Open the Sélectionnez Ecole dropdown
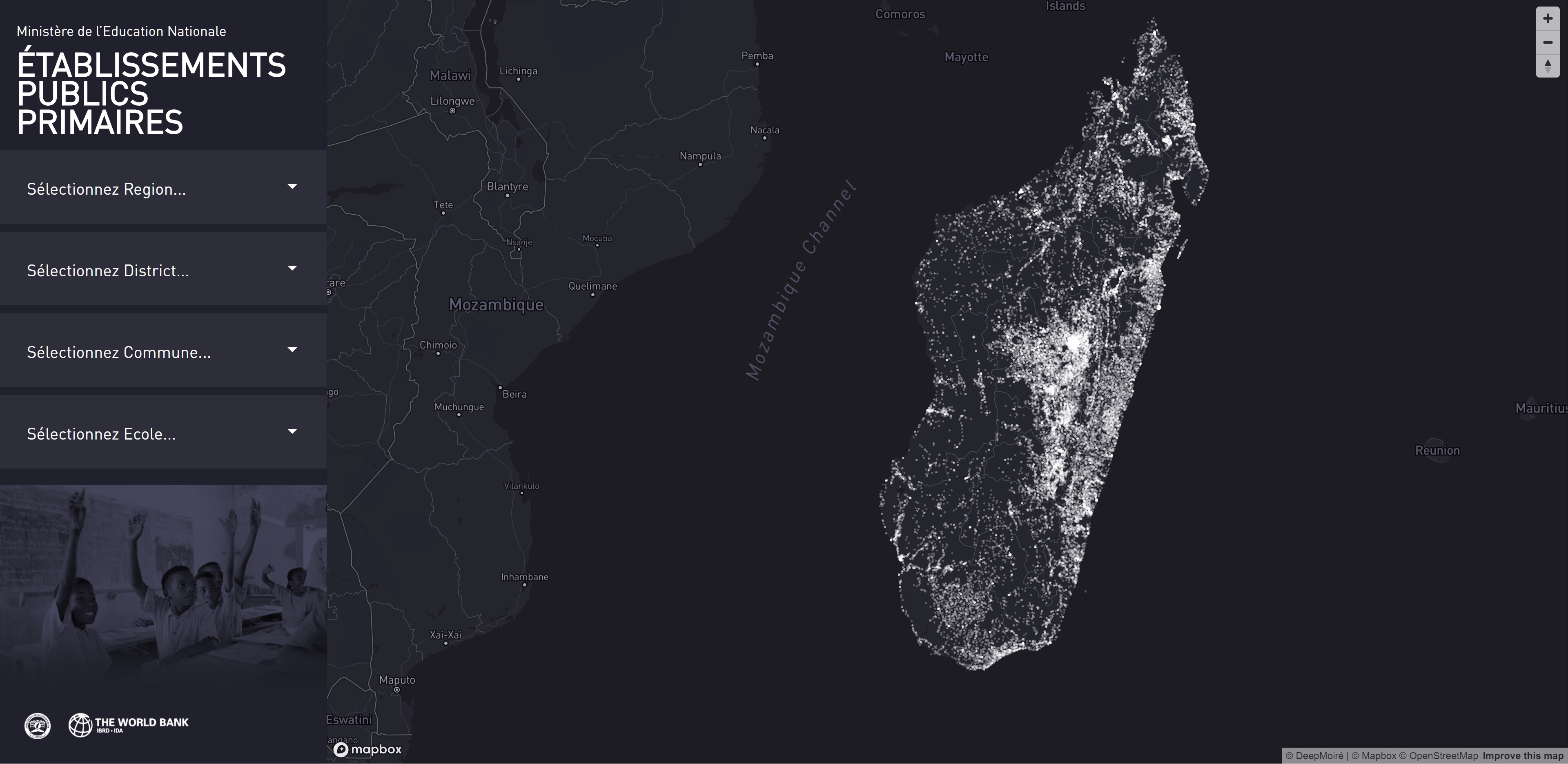This screenshot has height=764, width=1568. click(163, 432)
